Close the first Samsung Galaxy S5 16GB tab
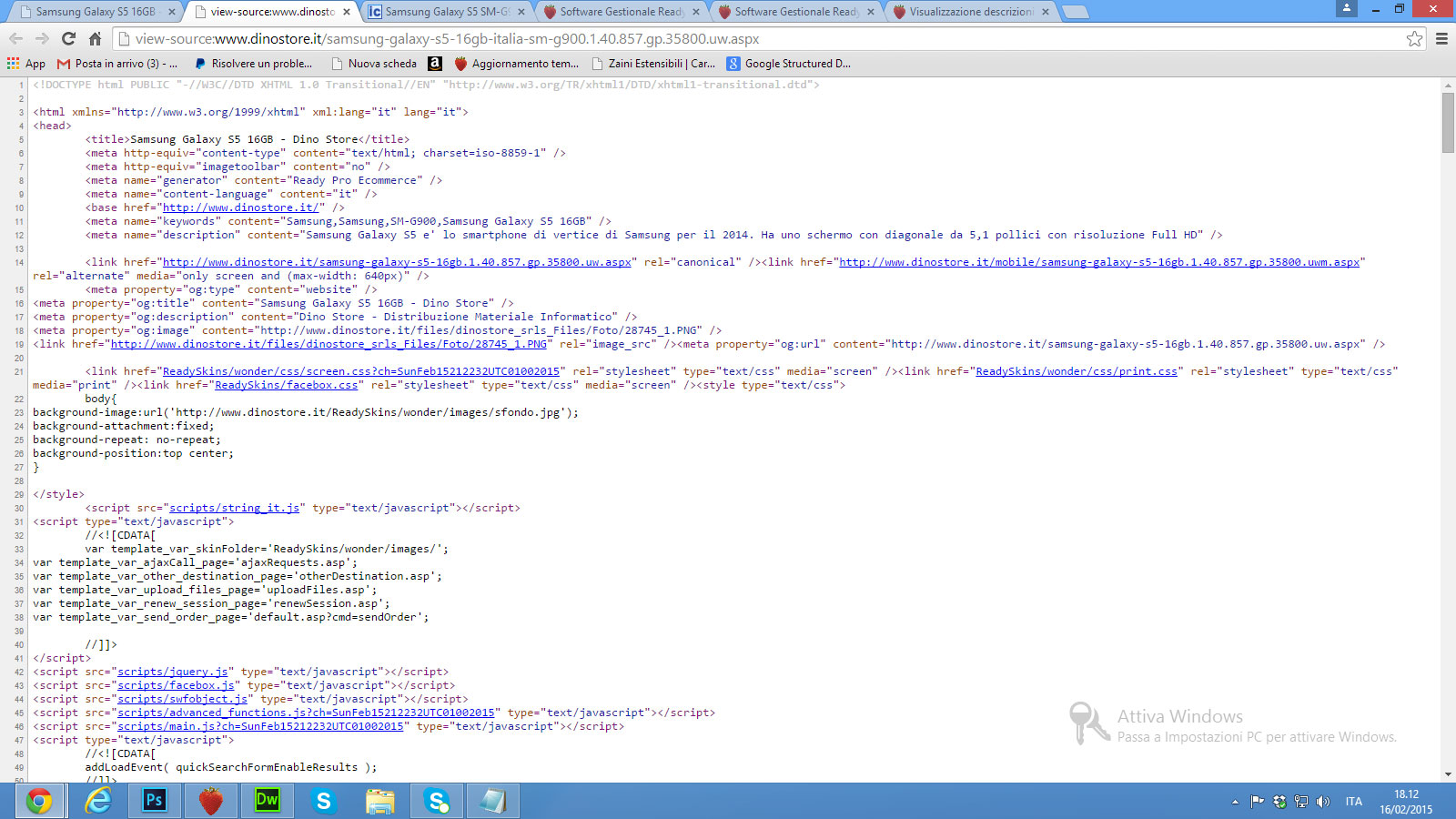1456x819 pixels. (172, 12)
